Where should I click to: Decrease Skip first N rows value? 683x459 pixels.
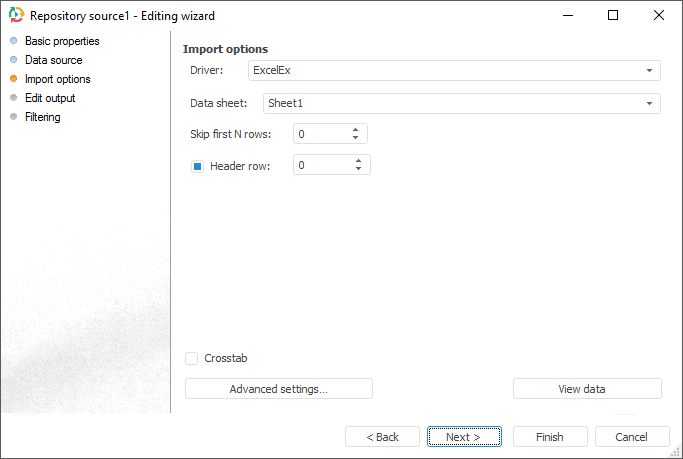point(356,138)
